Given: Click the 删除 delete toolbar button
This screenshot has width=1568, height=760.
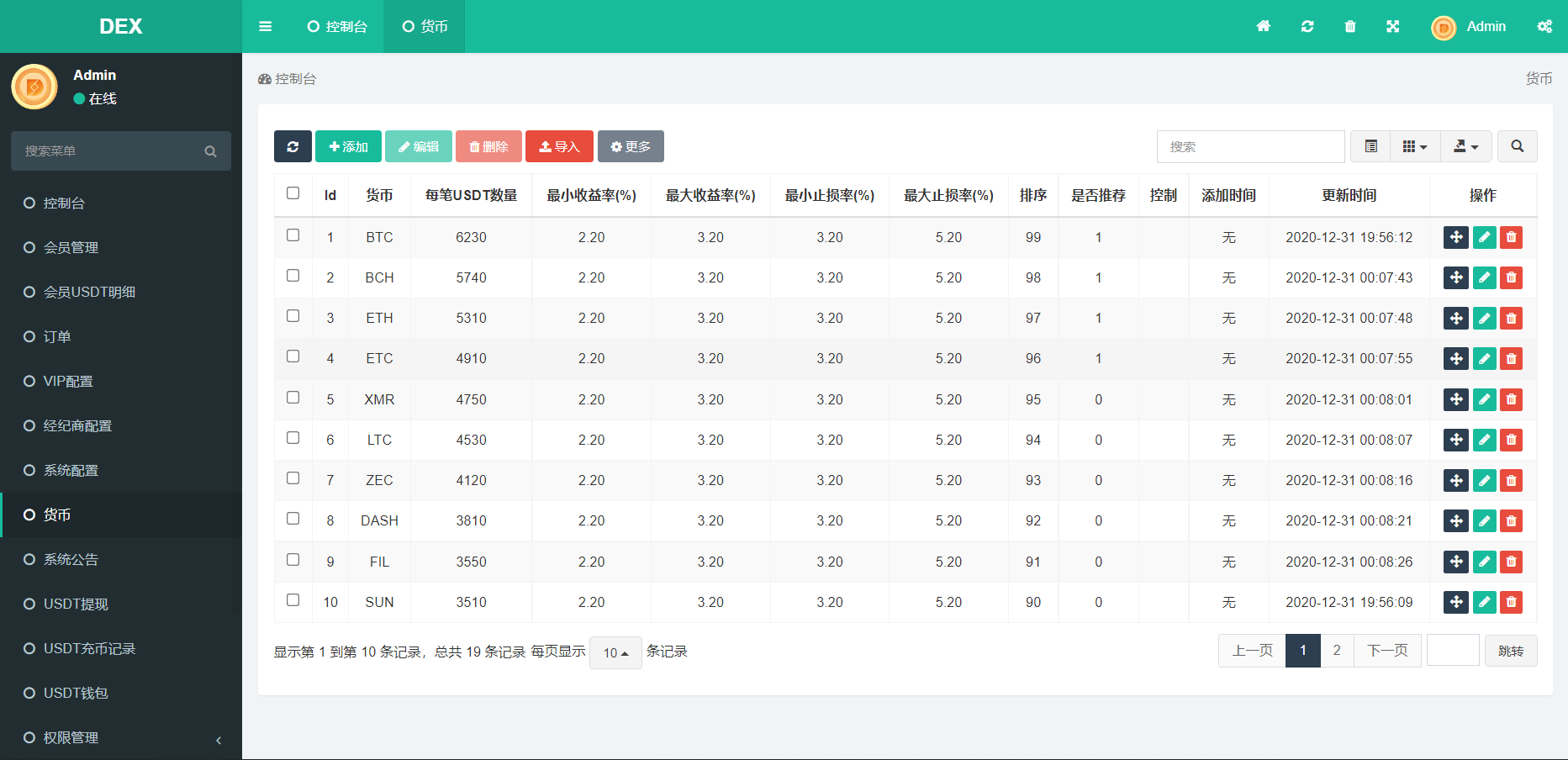Looking at the screenshot, I should pos(488,146).
